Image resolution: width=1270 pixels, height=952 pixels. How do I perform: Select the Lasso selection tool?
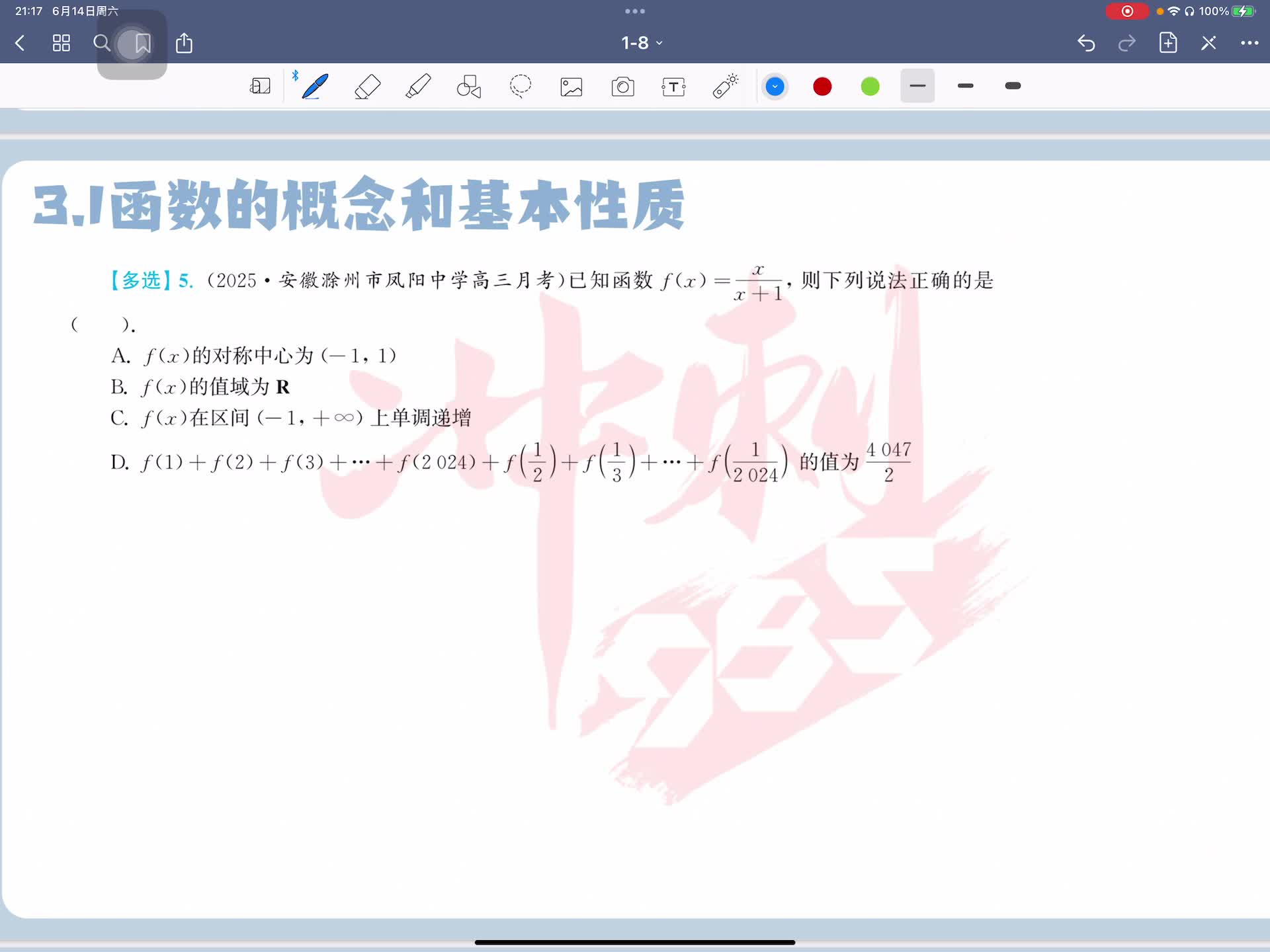click(x=521, y=87)
